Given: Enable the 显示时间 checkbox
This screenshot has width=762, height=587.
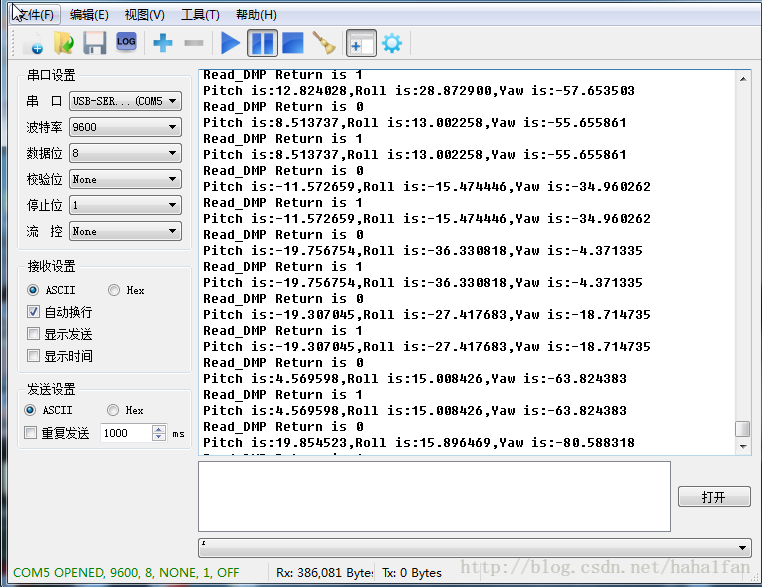Looking at the screenshot, I should coord(33,356).
